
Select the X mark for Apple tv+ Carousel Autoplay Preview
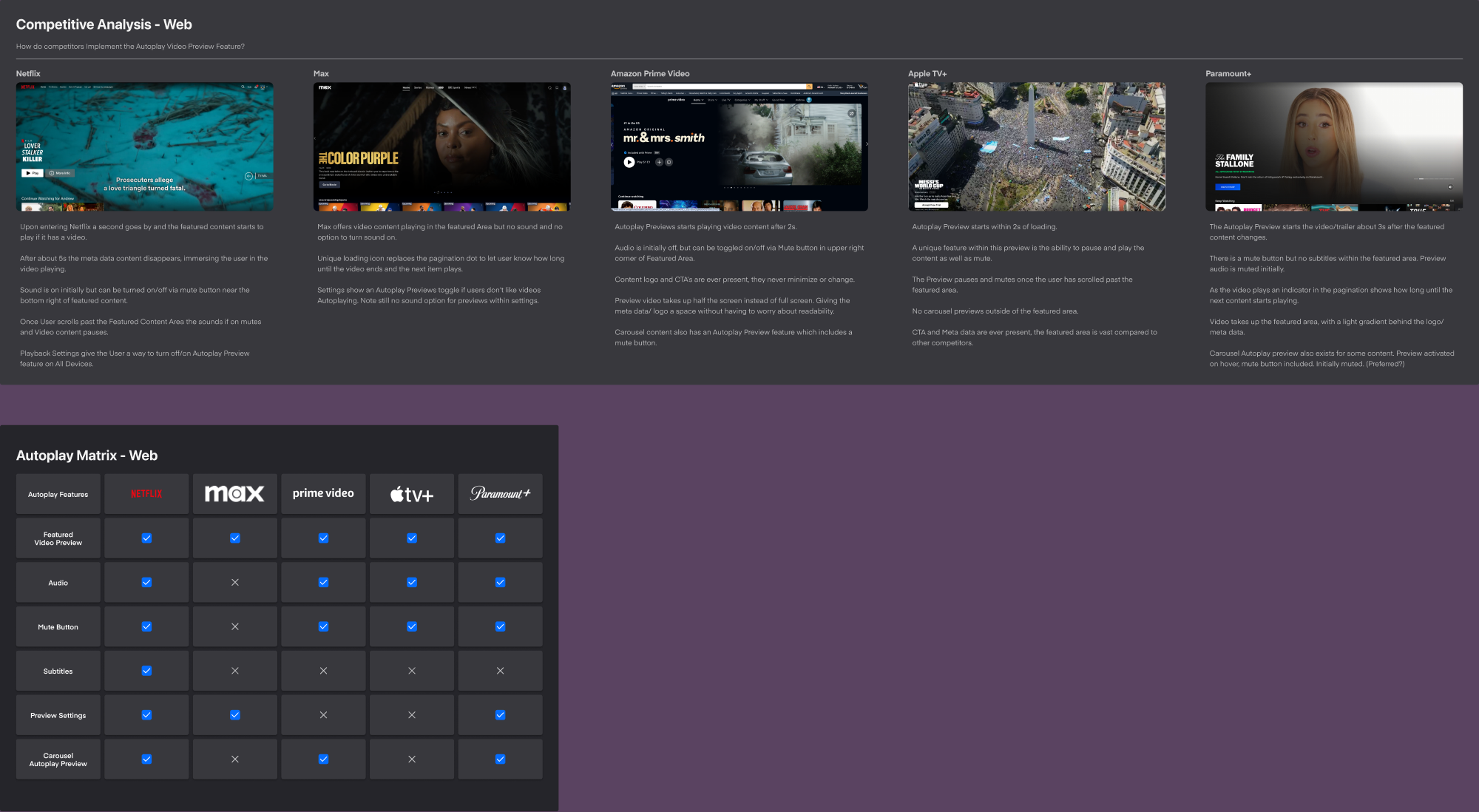click(x=412, y=759)
